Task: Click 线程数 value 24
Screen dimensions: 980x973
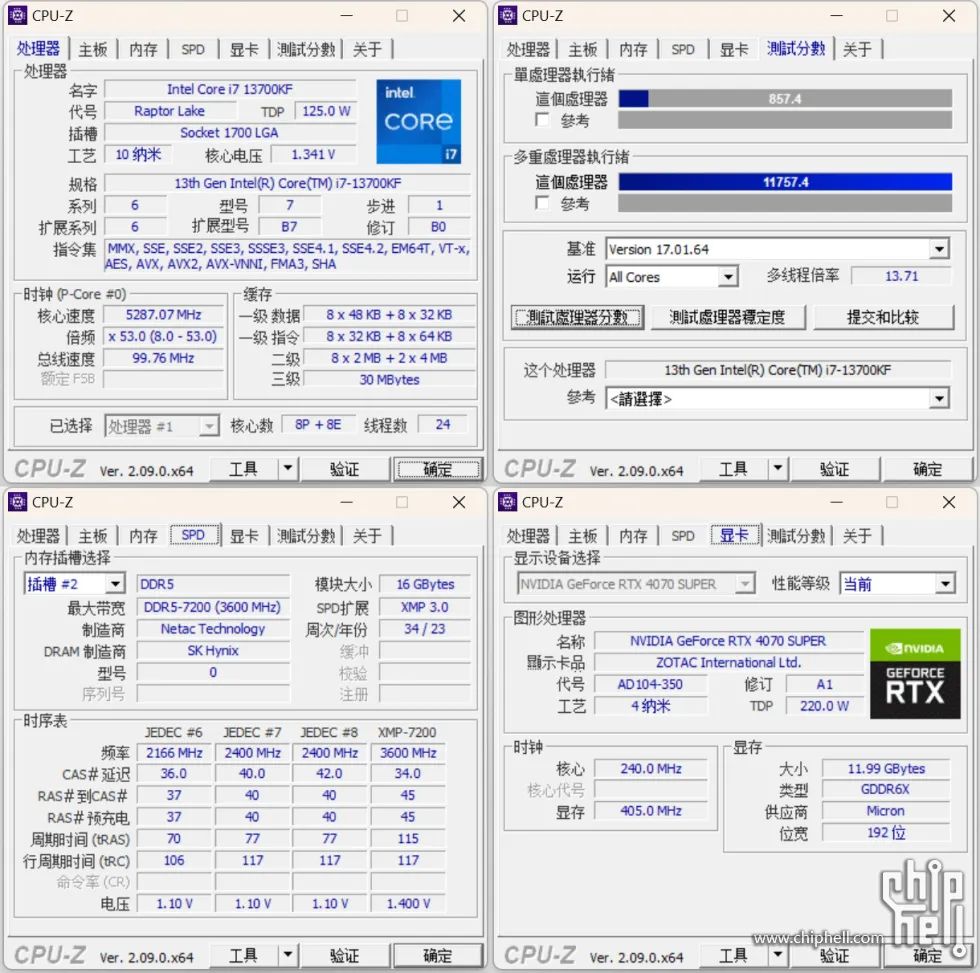Action: 442,424
